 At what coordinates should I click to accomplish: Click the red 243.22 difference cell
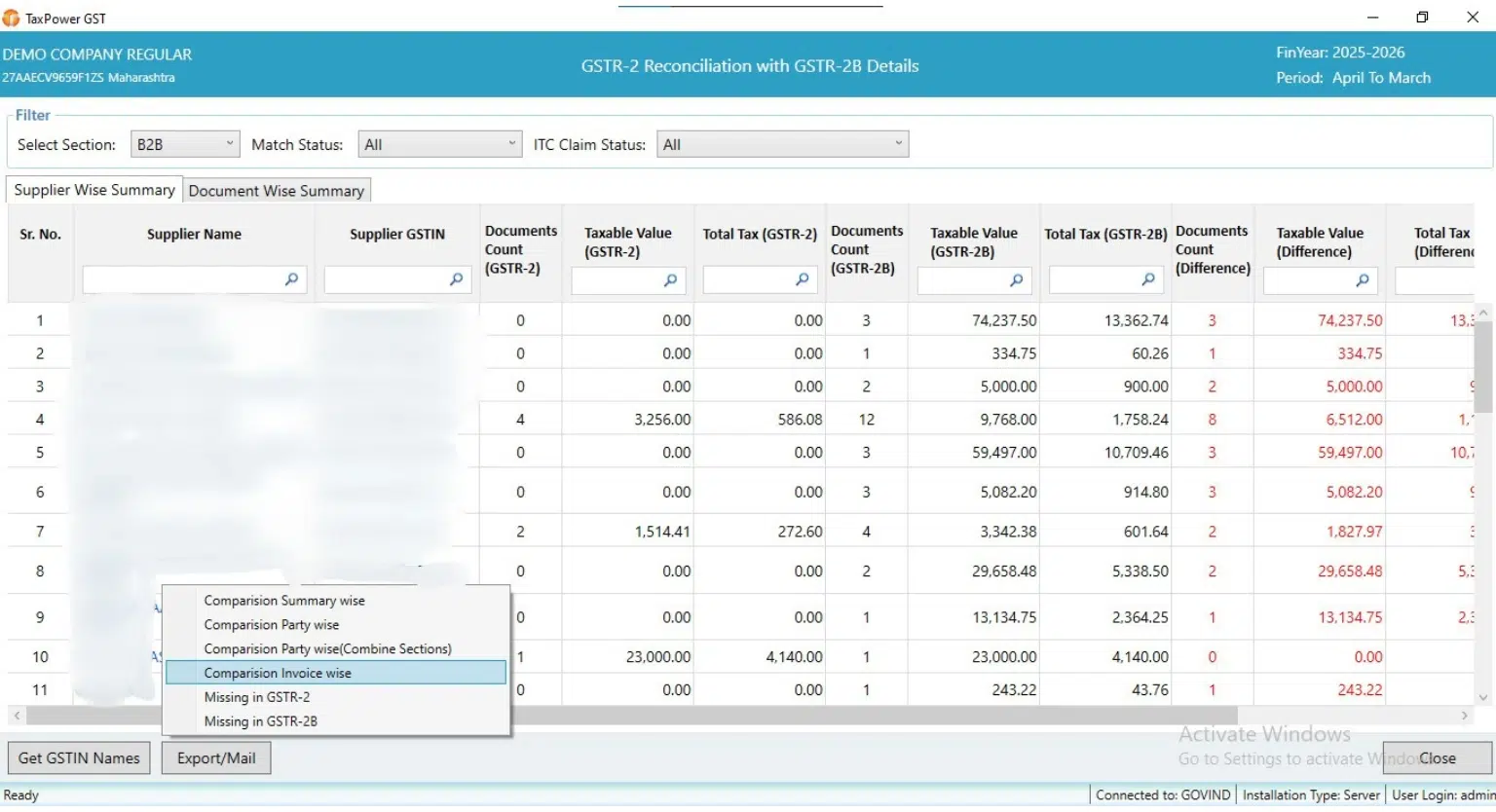[x=1320, y=690]
